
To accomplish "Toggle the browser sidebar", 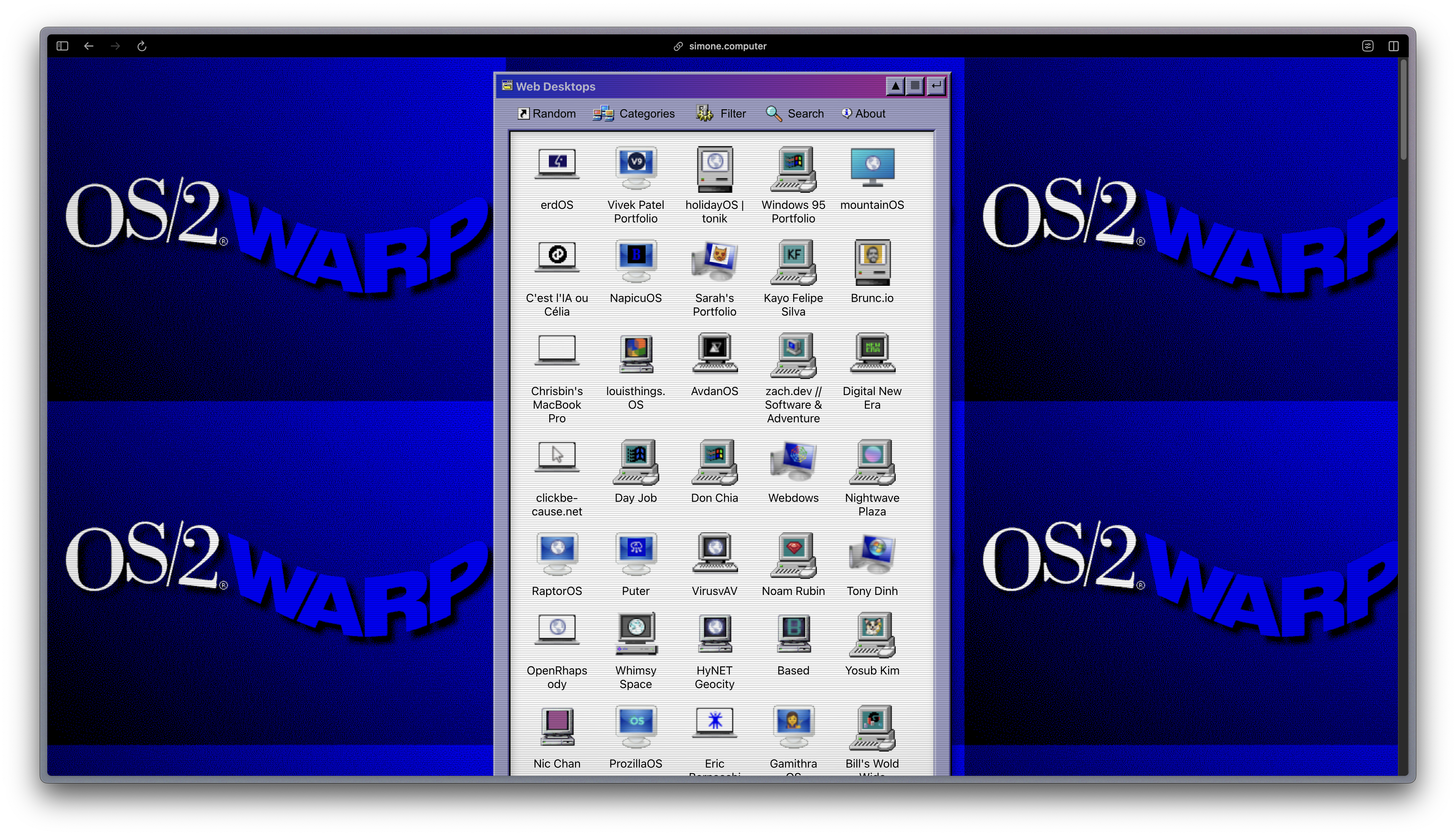I will [62, 46].
